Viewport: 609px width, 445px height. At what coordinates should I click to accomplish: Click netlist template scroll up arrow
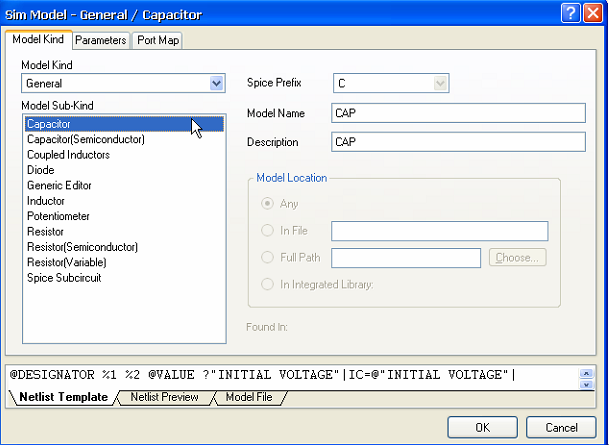click(586, 374)
